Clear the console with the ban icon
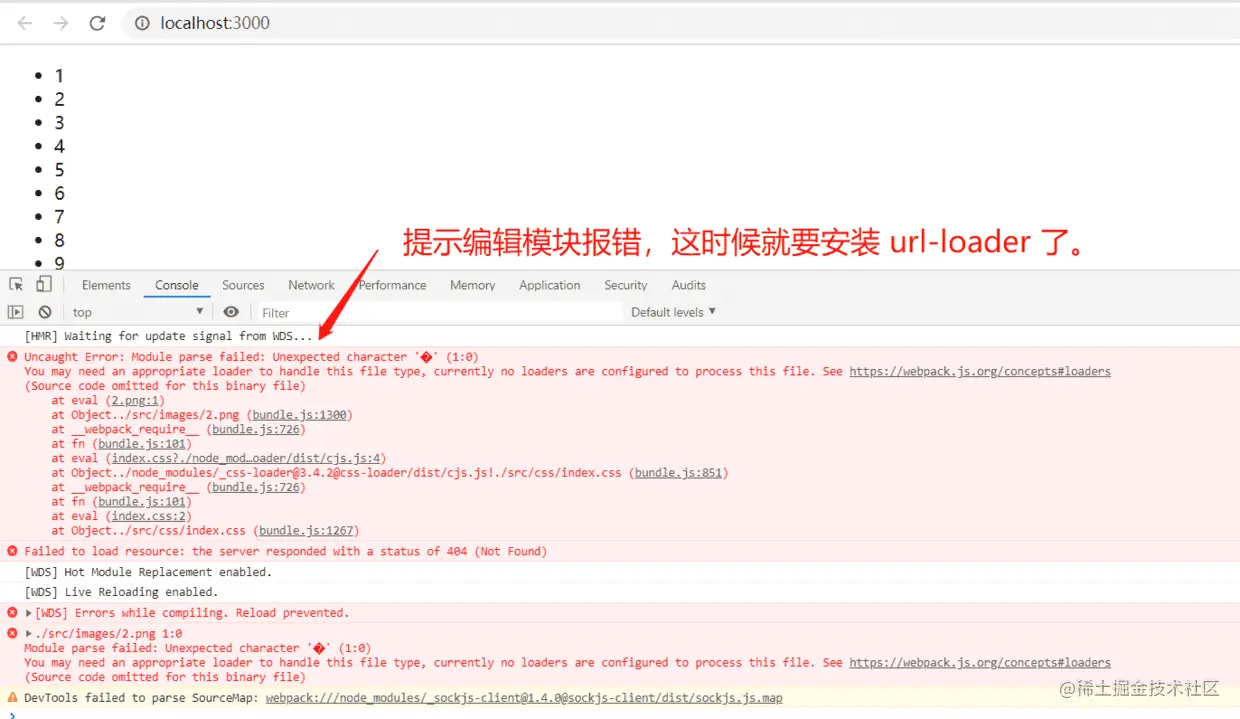Screen dimensions: 1240x719 click(x=45, y=312)
